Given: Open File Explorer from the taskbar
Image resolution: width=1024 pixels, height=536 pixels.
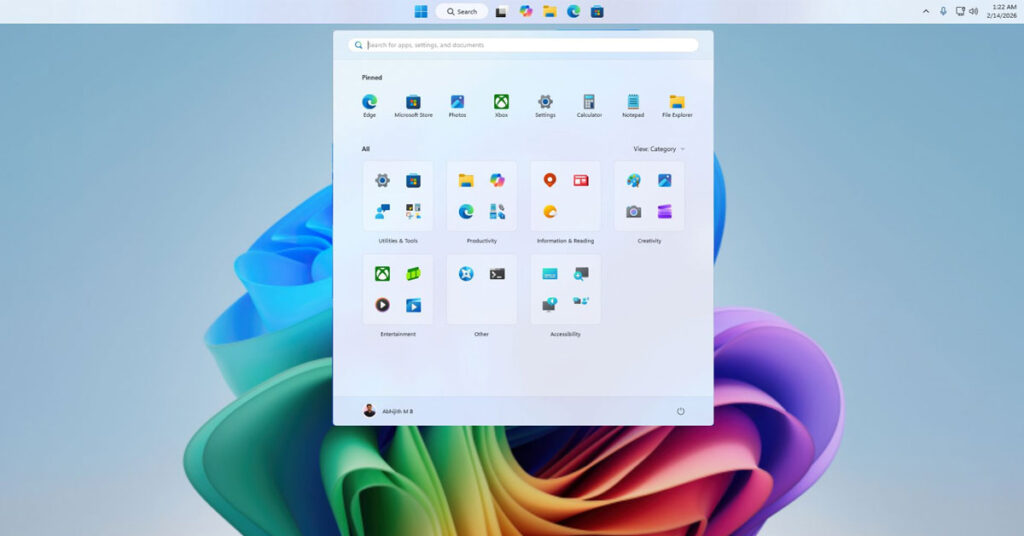Looking at the screenshot, I should coord(550,12).
